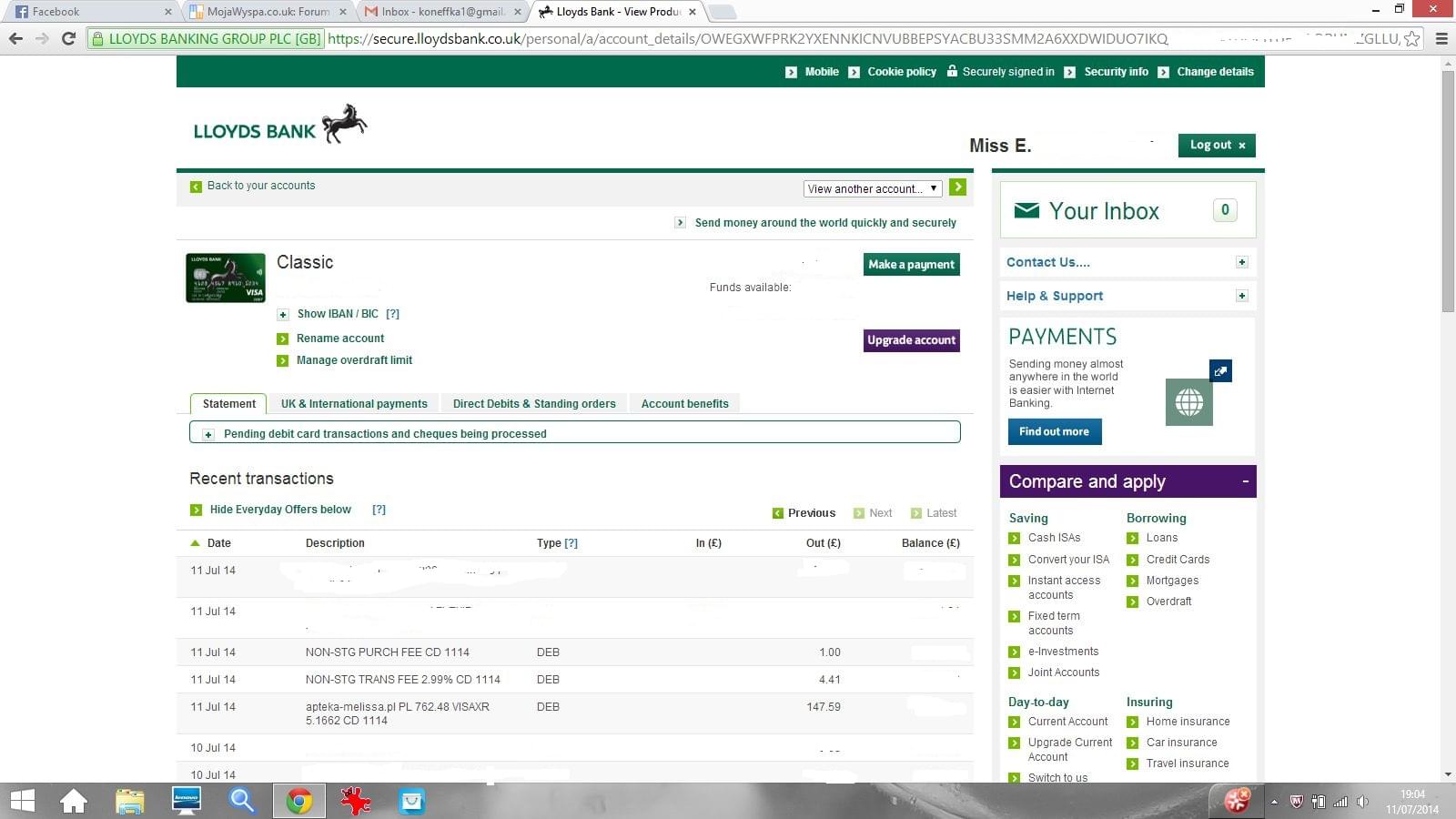Screen dimensions: 1456x819
Task: Collapse the Compare and apply panel
Action: (x=1246, y=481)
